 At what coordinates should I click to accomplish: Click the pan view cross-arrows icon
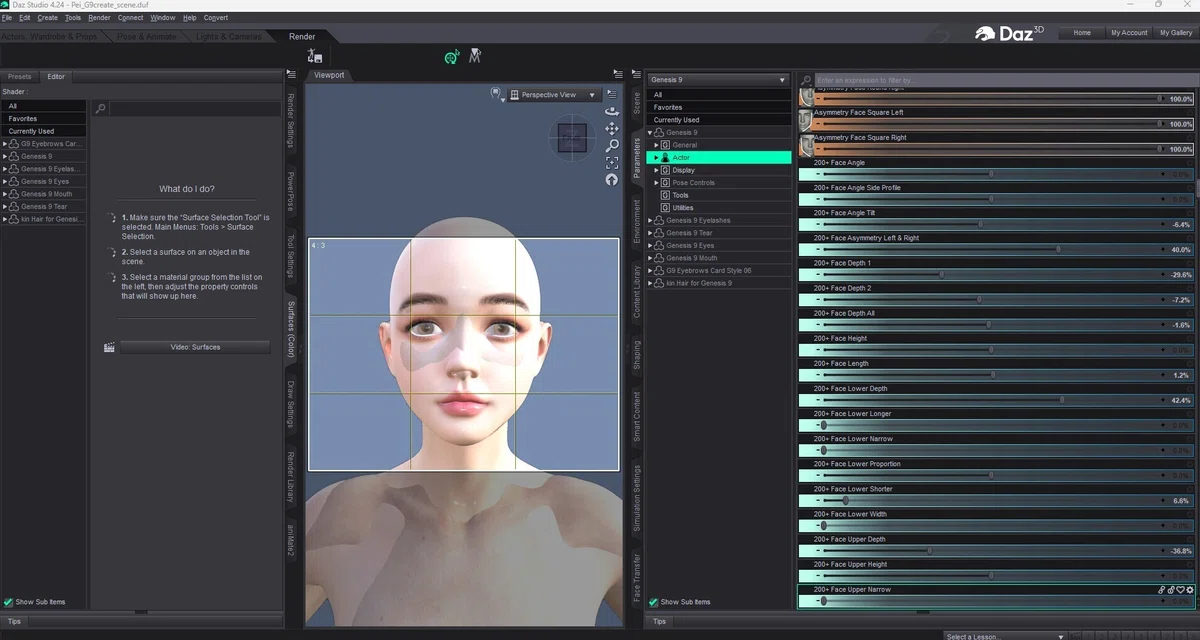tap(611, 129)
